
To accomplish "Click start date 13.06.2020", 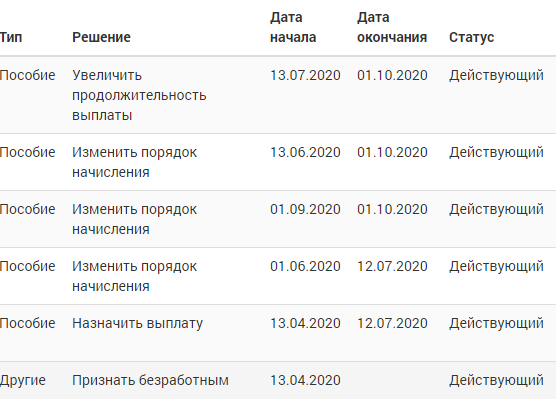I will 305,153.
